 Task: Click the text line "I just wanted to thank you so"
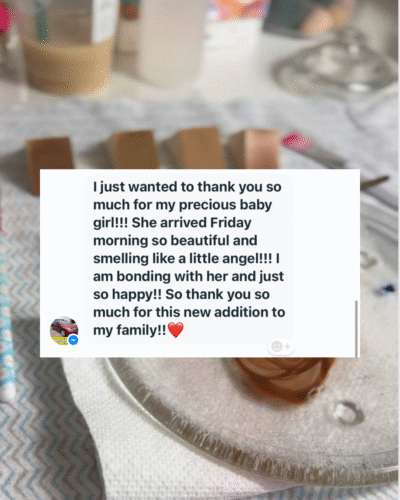tap(187, 187)
